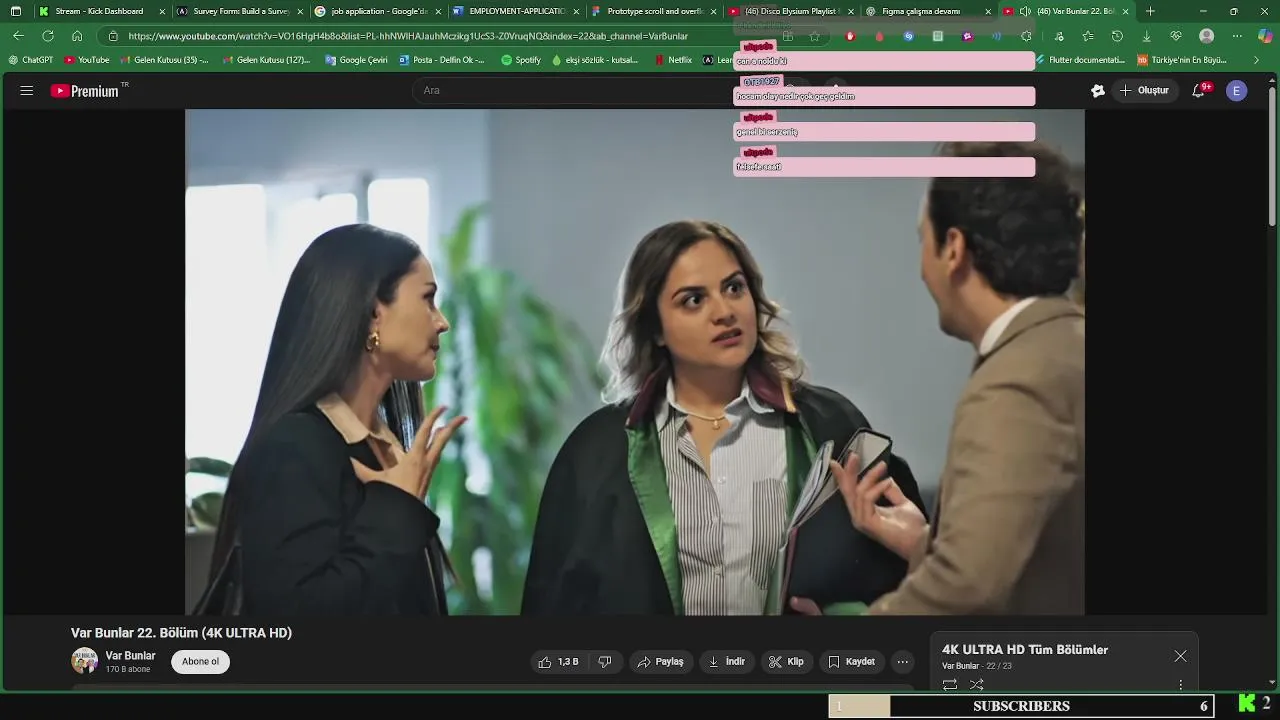Open ekşi sözlük bookmark
The width and height of the screenshot is (1280, 720).
coord(595,60)
